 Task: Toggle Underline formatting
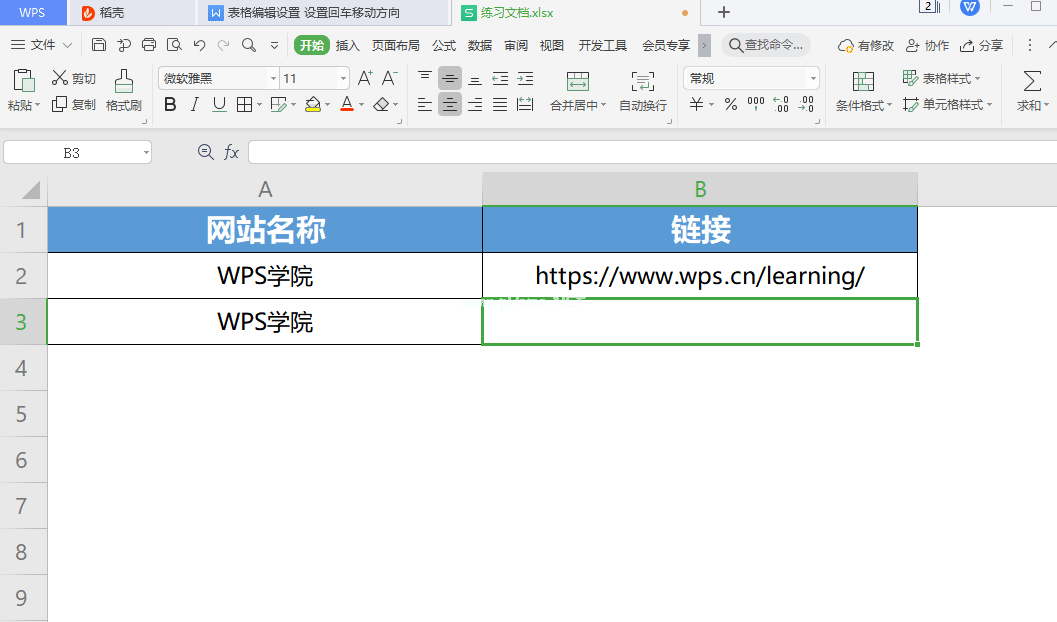[219, 104]
